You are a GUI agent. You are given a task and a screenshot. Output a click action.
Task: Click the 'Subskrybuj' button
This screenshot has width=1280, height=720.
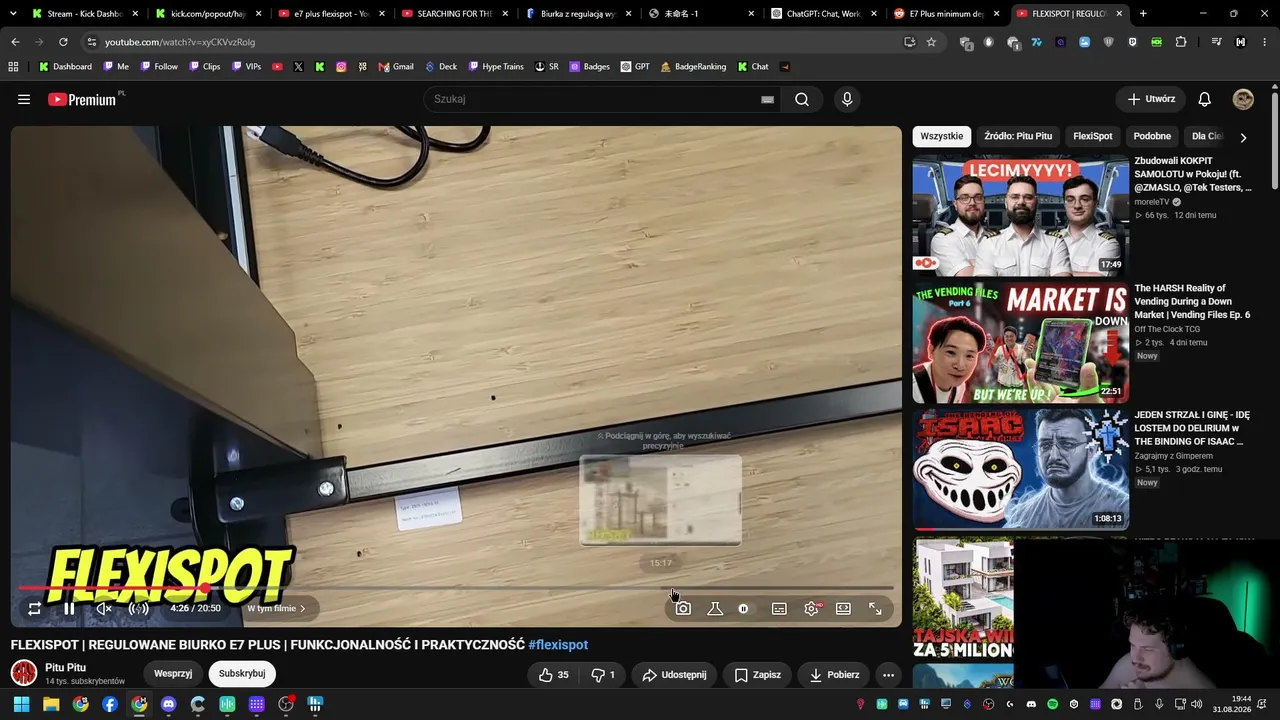click(242, 674)
